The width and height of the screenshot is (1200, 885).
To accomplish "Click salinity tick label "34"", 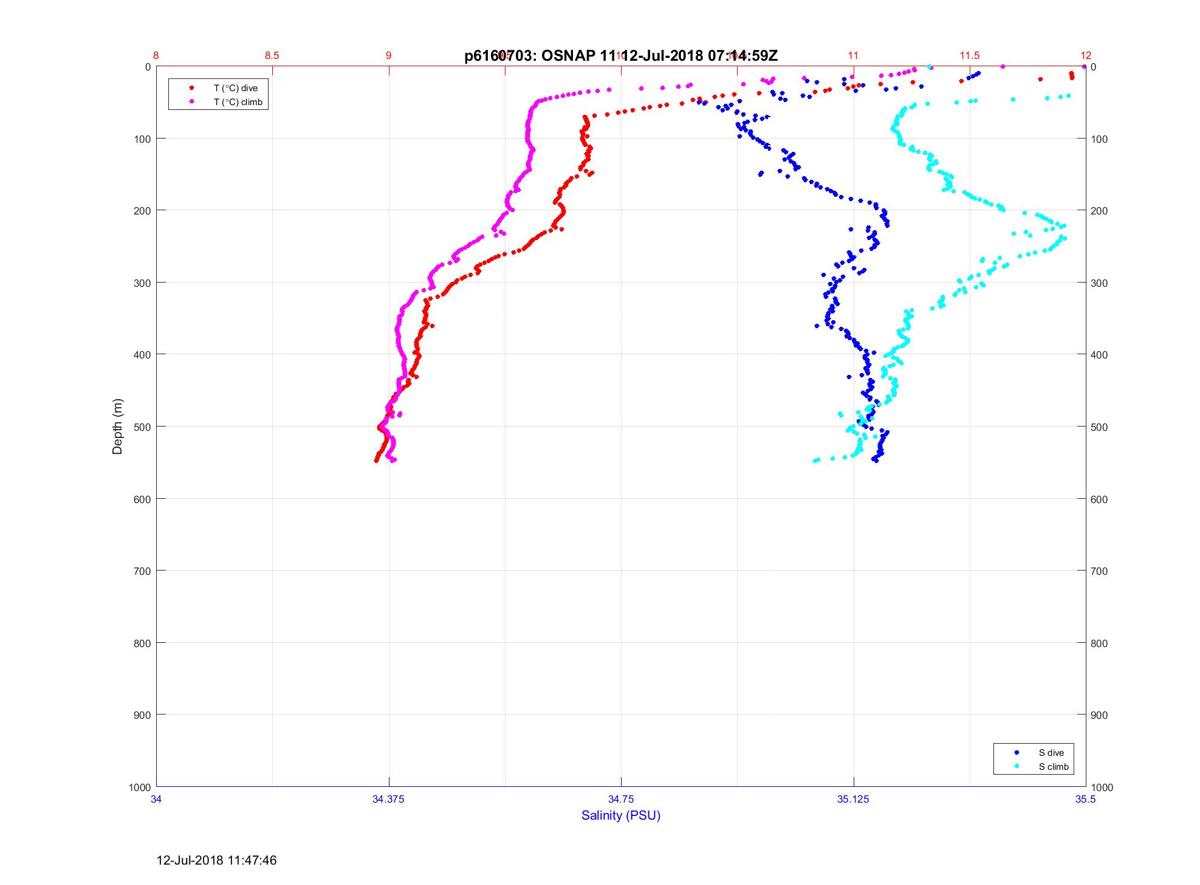I will click(x=157, y=799).
